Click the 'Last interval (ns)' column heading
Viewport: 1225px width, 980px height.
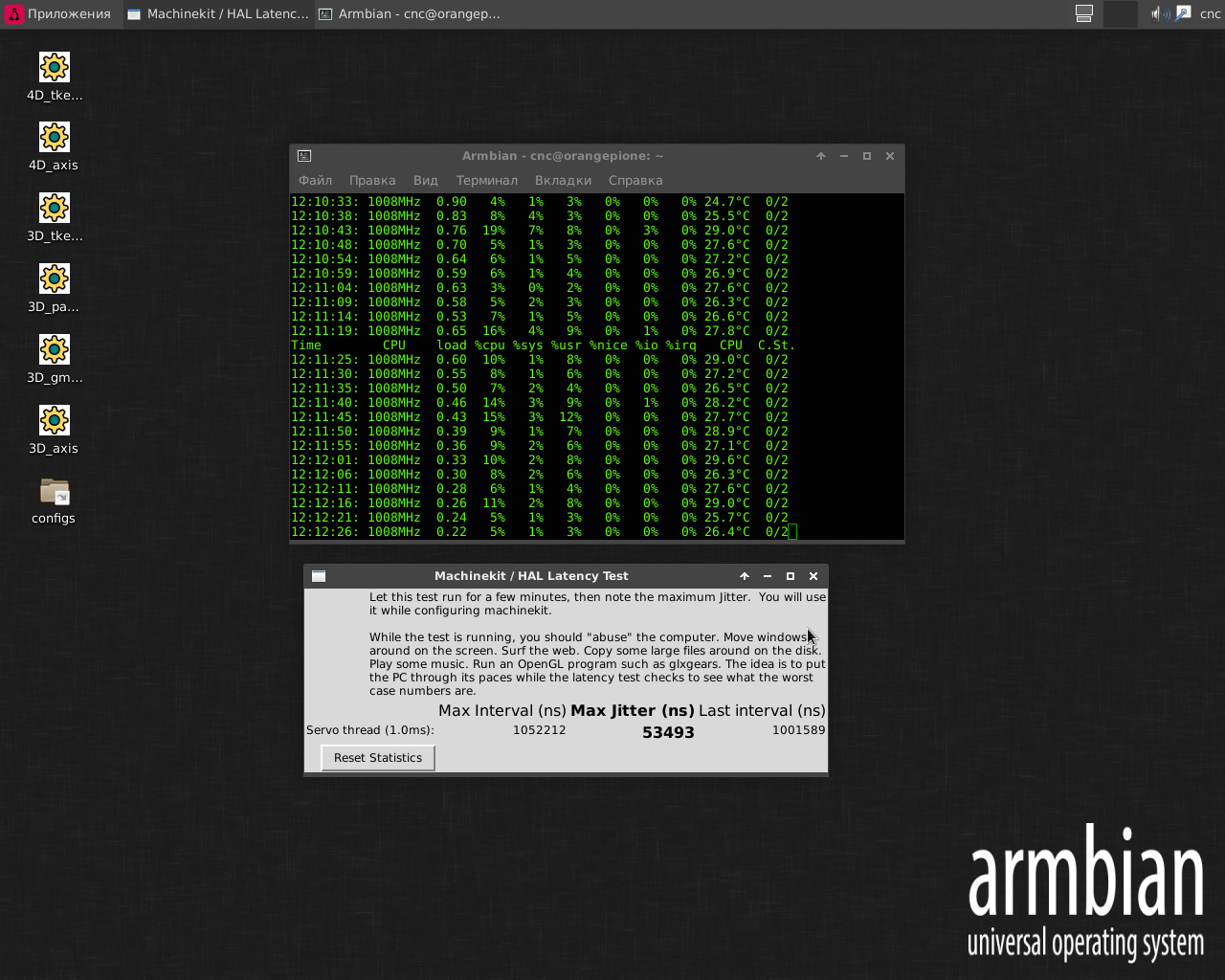pos(762,710)
